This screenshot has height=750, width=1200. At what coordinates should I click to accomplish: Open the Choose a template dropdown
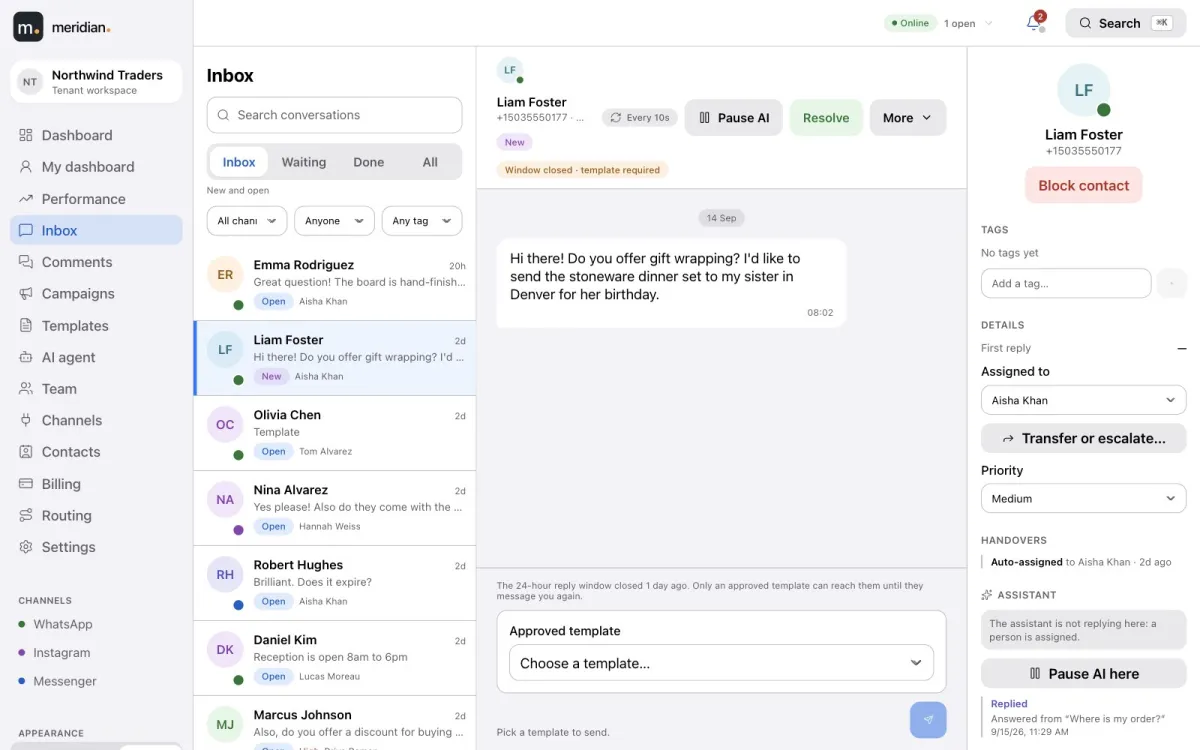coord(721,663)
